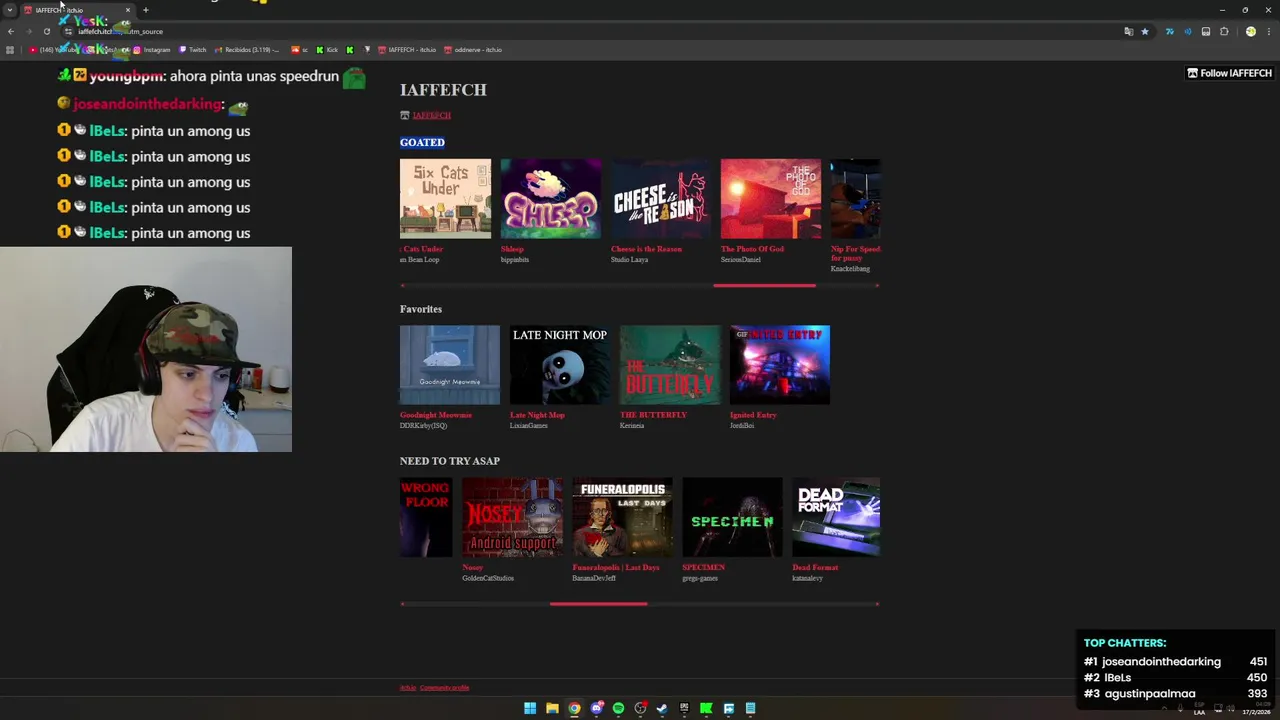Open the green Kick app in taskbar

pyautogui.click(x=706, y=708)
